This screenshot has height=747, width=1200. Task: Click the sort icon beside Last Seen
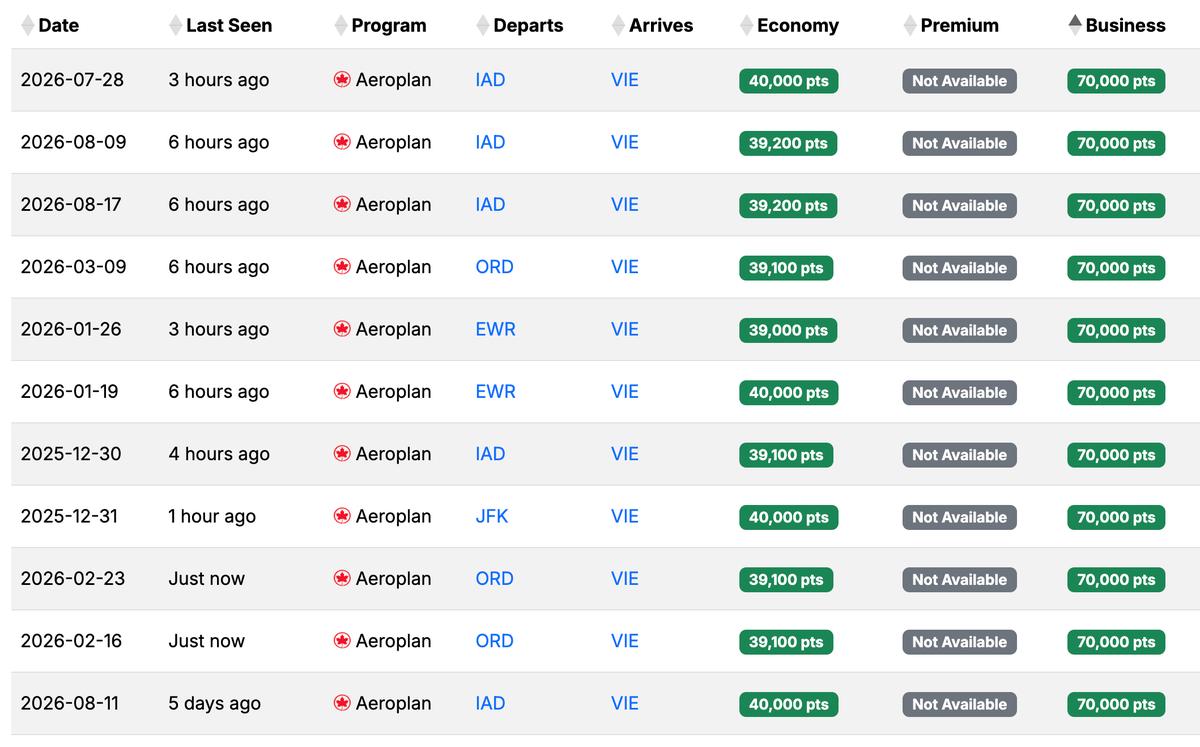point(176,26)
